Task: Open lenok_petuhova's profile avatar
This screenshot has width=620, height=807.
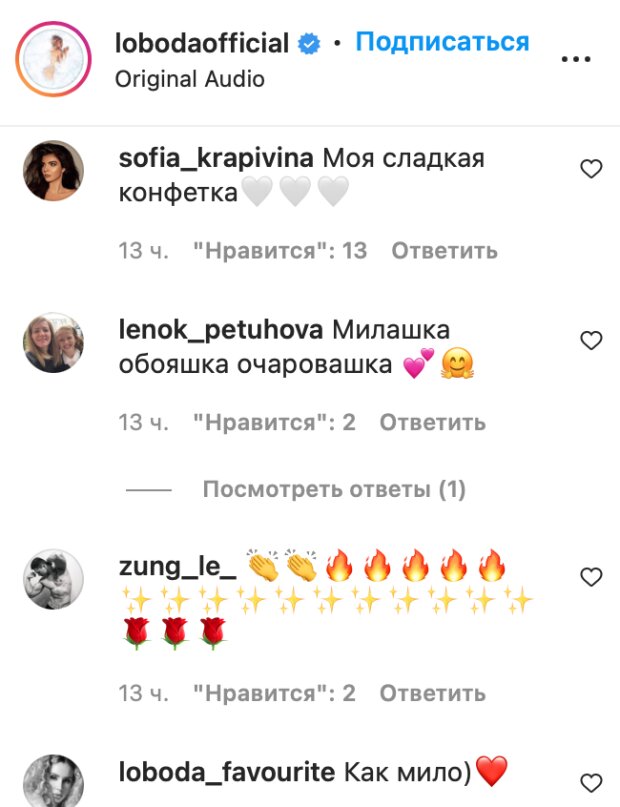Action: (54, 342)
